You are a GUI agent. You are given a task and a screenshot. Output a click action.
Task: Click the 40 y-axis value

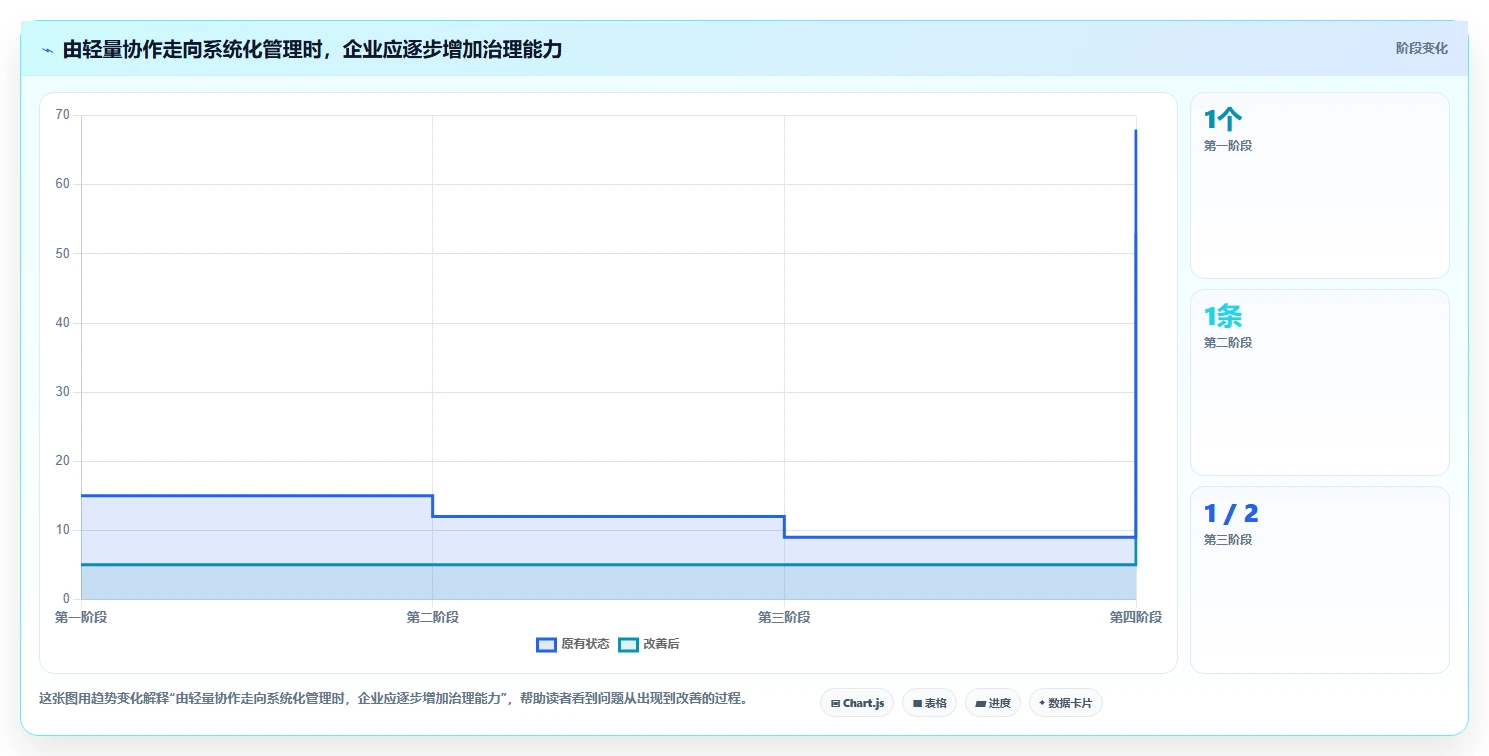[x=63, y=322]
